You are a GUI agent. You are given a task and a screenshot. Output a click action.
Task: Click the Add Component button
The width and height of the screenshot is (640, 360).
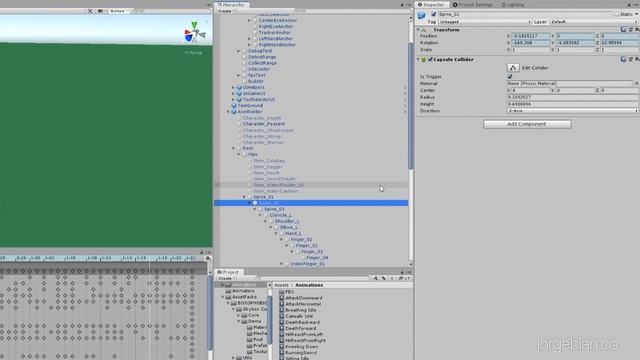pyautogui.click(x=527, y=124)
